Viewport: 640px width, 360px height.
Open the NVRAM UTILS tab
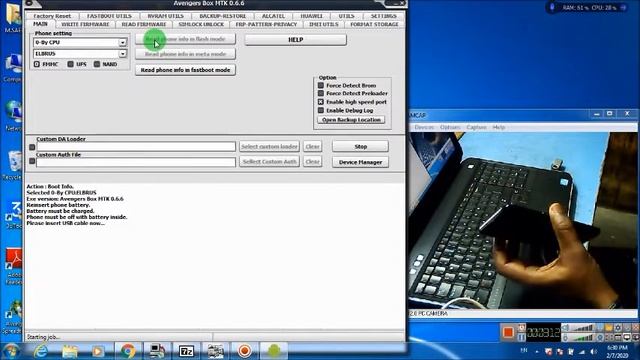click(x=165, y=16)
